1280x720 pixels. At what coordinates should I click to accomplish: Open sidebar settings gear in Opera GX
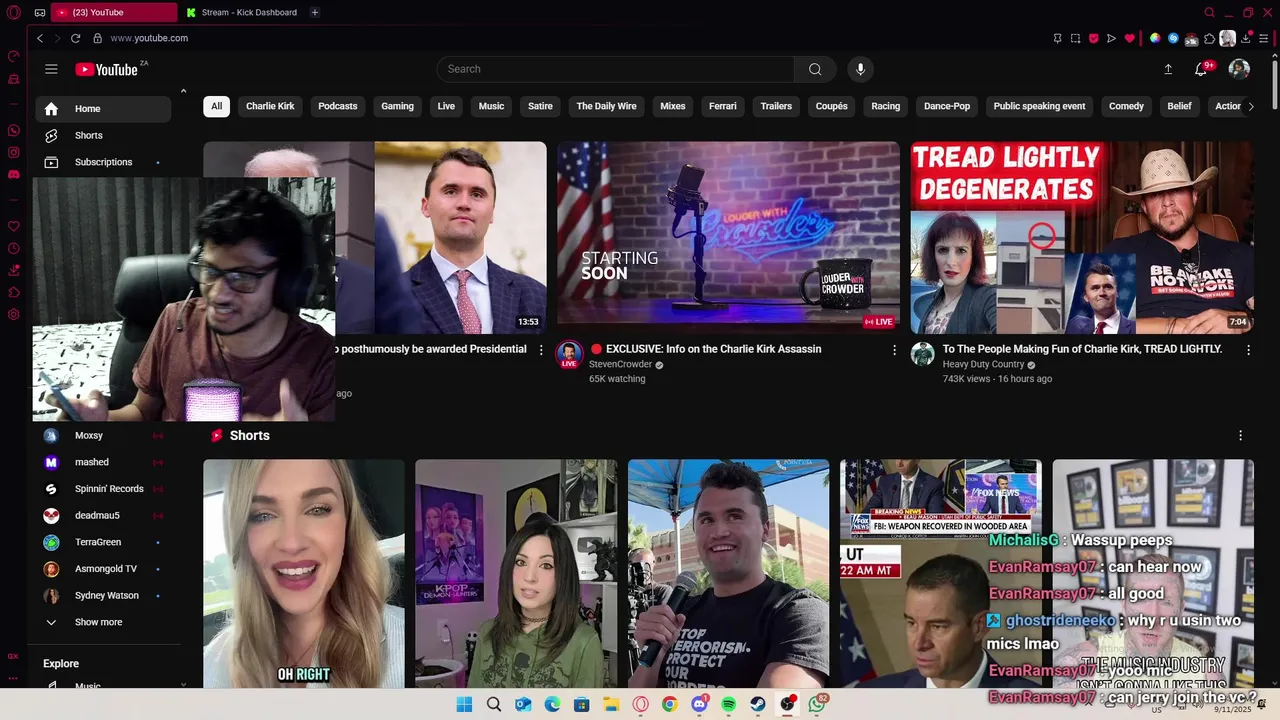click(14, 315)
